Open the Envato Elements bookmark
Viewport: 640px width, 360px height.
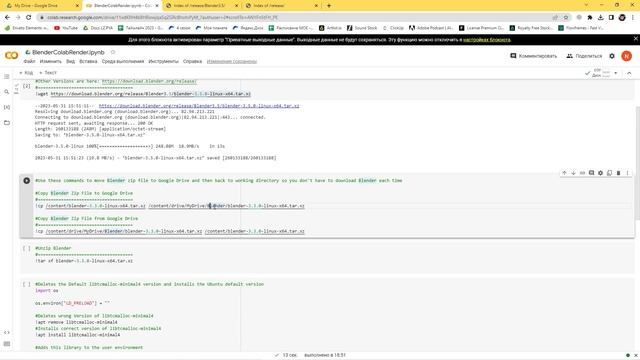pos(26,28)
